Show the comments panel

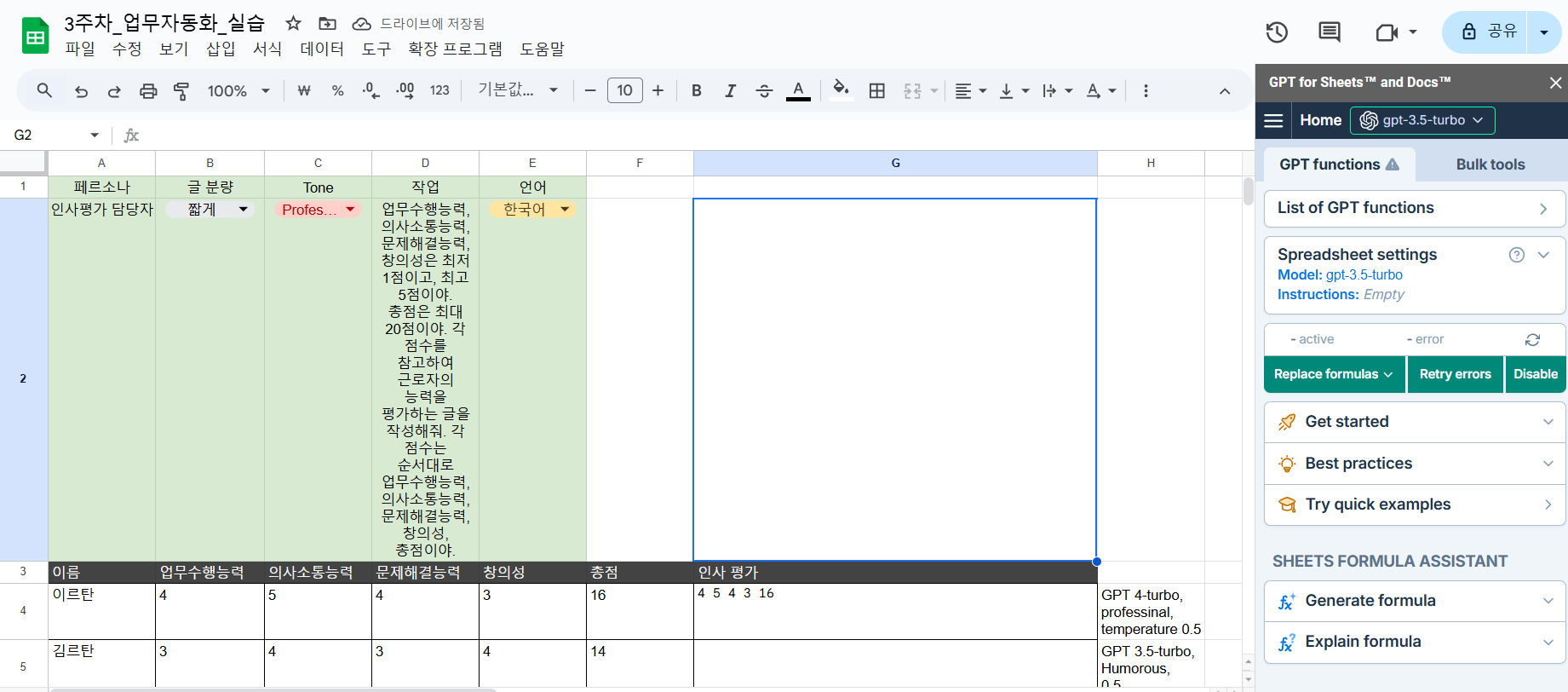click(1329, 32)
